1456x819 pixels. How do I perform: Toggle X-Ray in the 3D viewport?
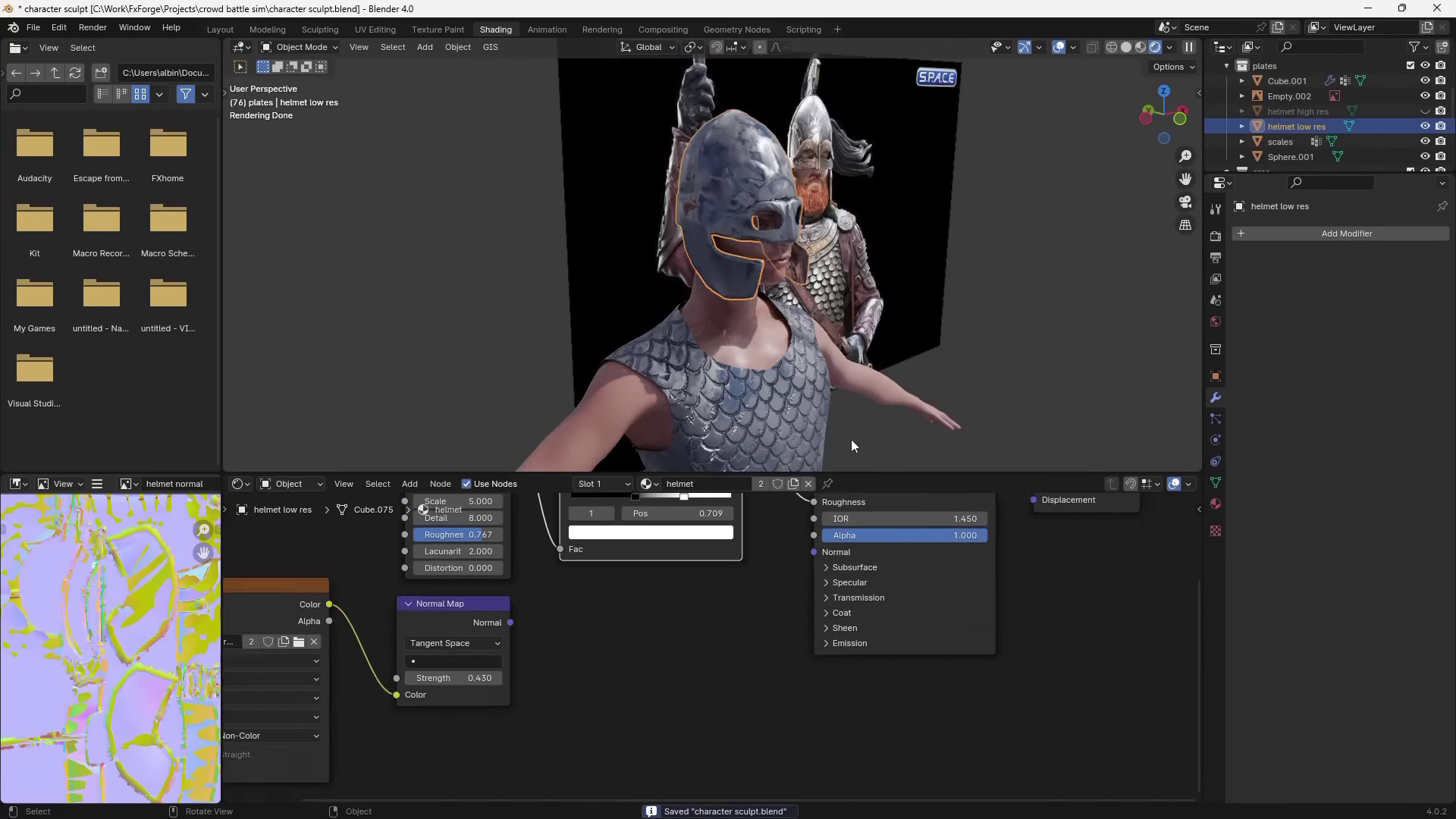tap(1092, 47)
